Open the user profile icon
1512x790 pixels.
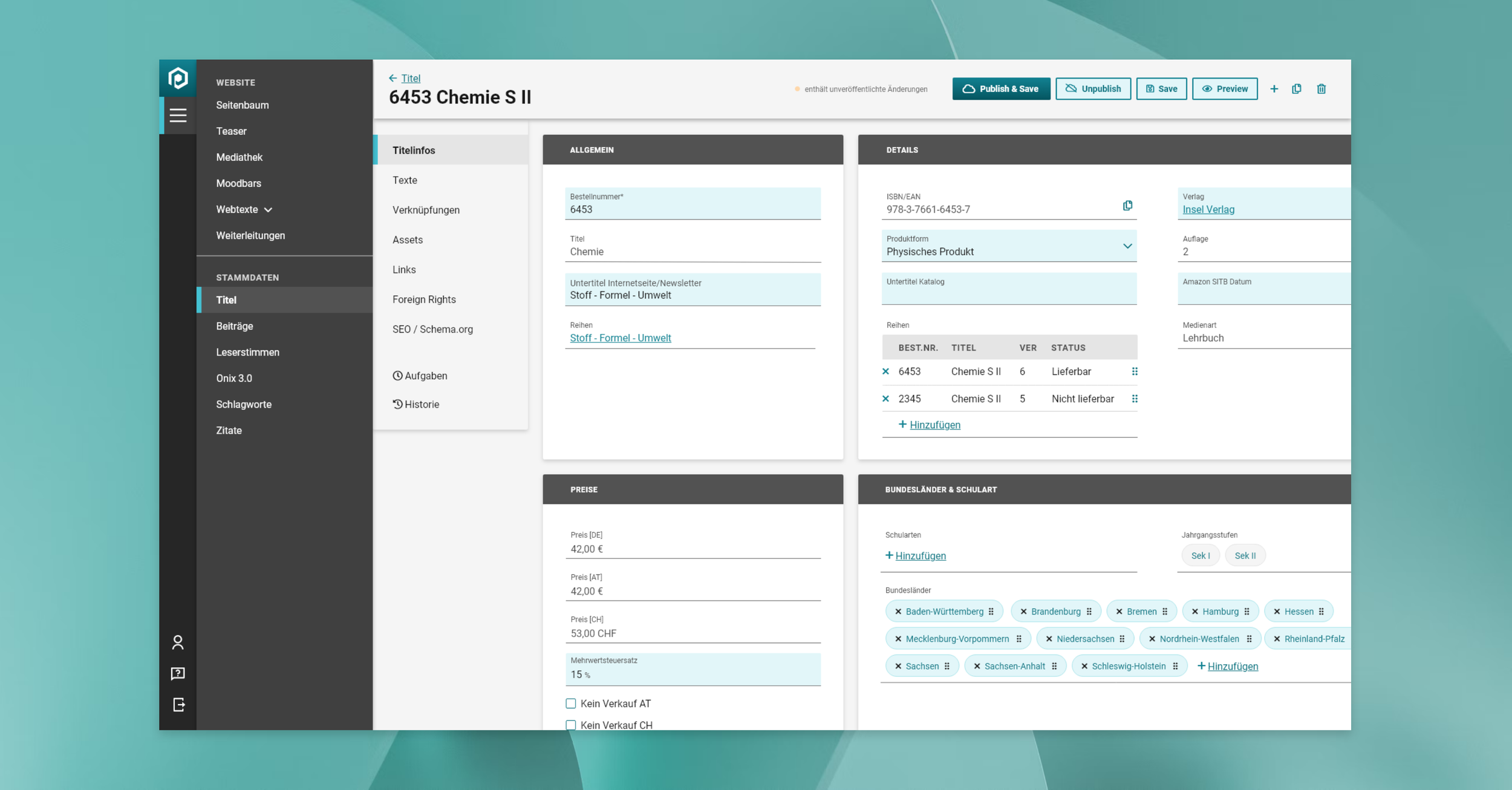tap(178, 642)
